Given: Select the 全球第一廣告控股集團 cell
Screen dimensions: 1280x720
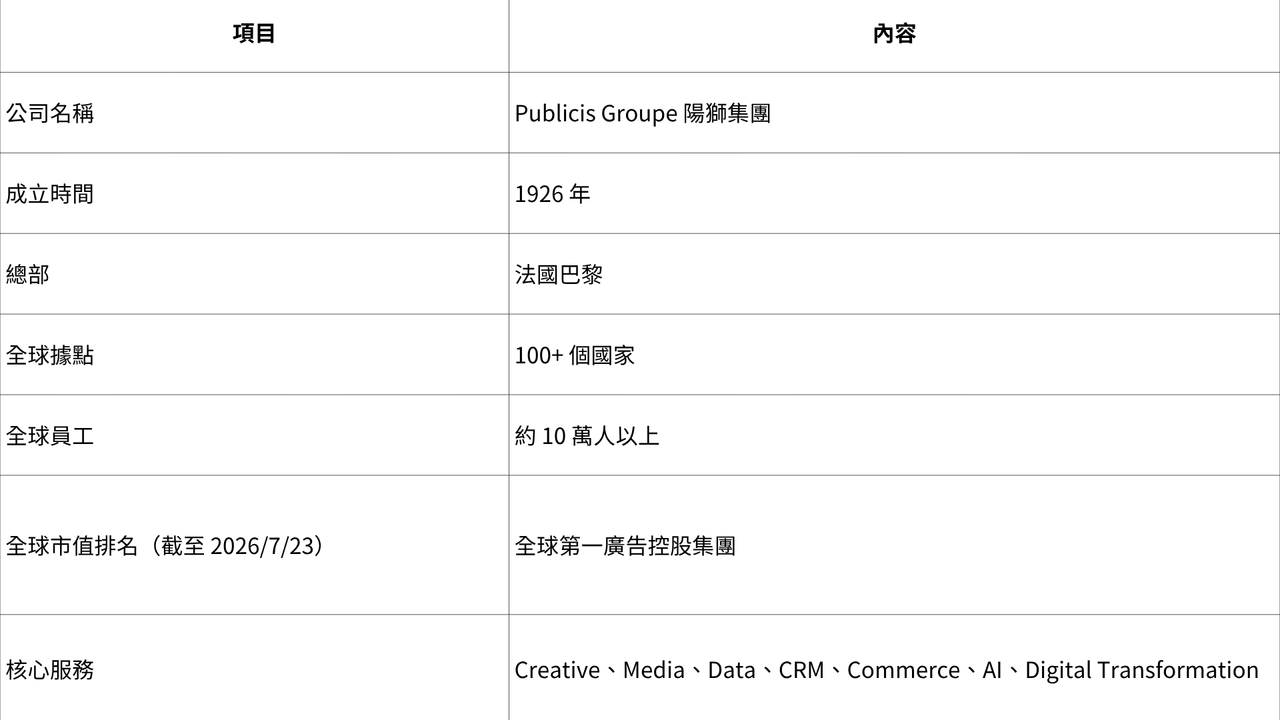Looking at the screenshot, I should pos(894,545).
